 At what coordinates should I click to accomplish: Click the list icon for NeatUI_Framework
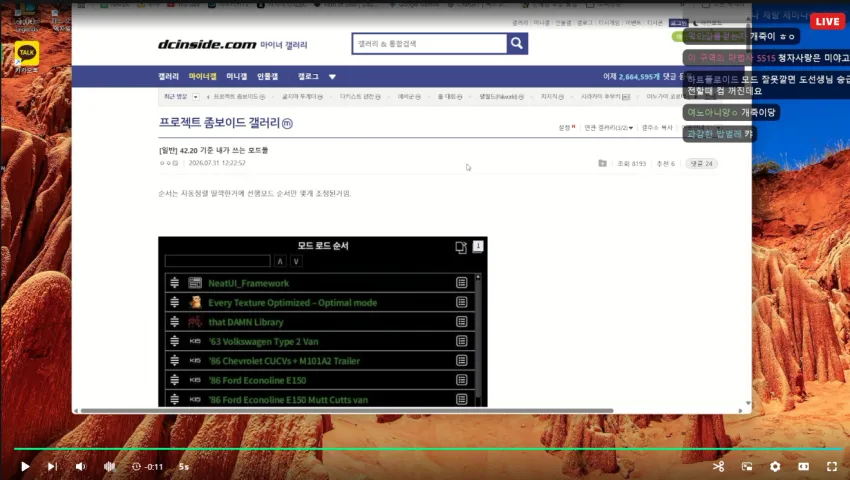pyautogui.click(x=461, y=283)
